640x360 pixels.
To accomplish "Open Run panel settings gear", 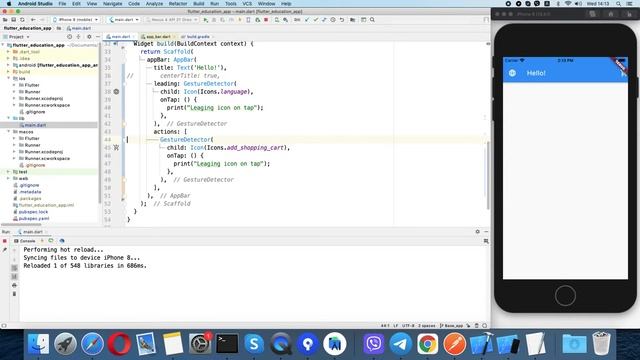I will tap(478, 231).
